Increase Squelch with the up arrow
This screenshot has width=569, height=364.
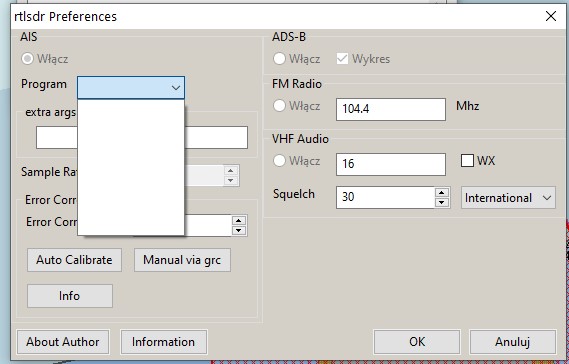tap(442, 192)
